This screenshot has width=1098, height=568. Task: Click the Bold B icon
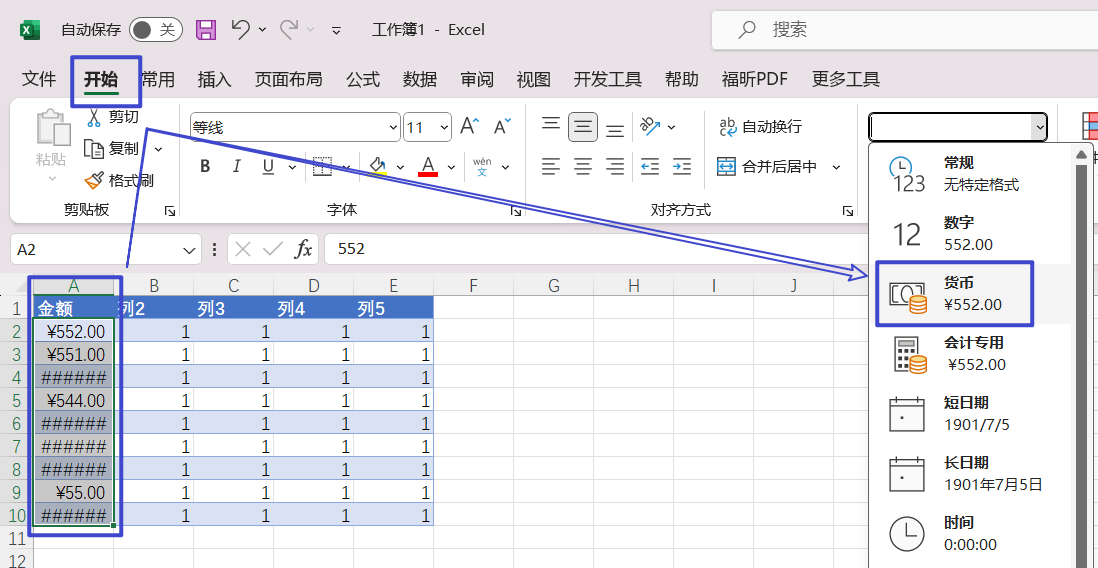tap(205, 167)
